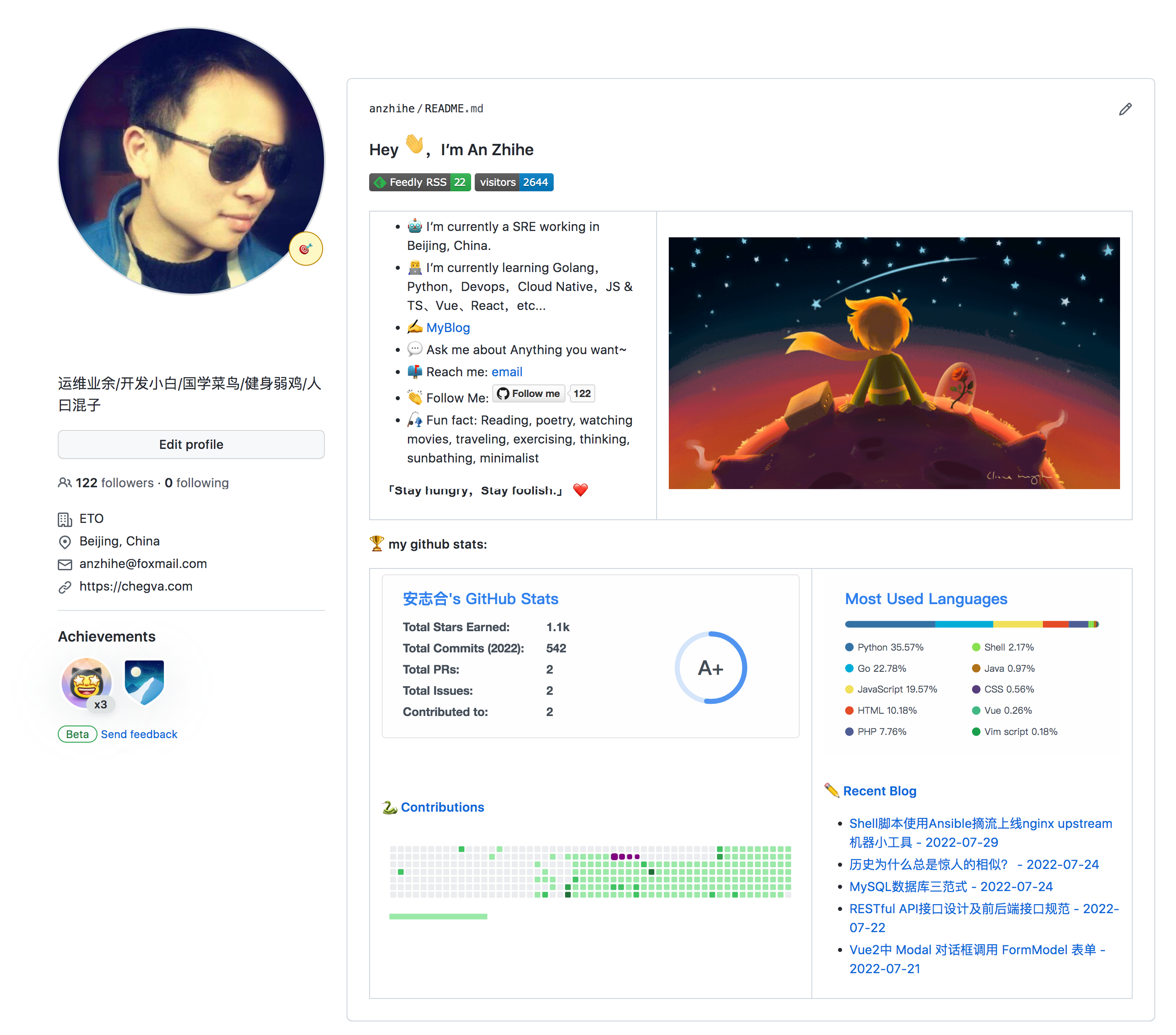This screenshot has height=1035, width=1176.
Task: Open the Arctic Code Vault achievement badge
Action: point(144,682)
